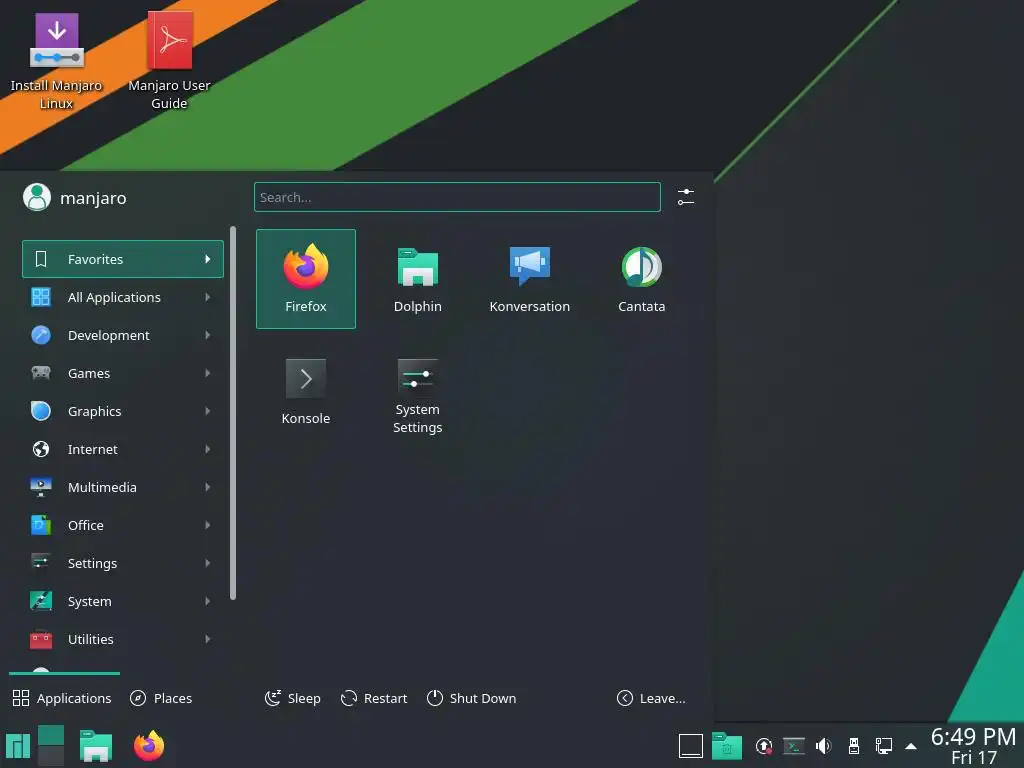Click the System category label
Image resolution: width=1024 pixels, height=768 pixels.
tap(89, 601)
